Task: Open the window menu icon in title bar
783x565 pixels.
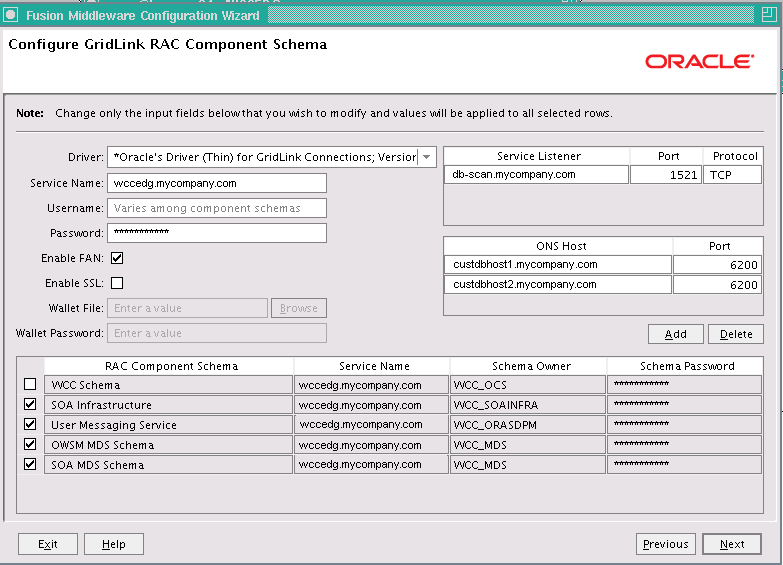Action: click(x=10, y=15)
